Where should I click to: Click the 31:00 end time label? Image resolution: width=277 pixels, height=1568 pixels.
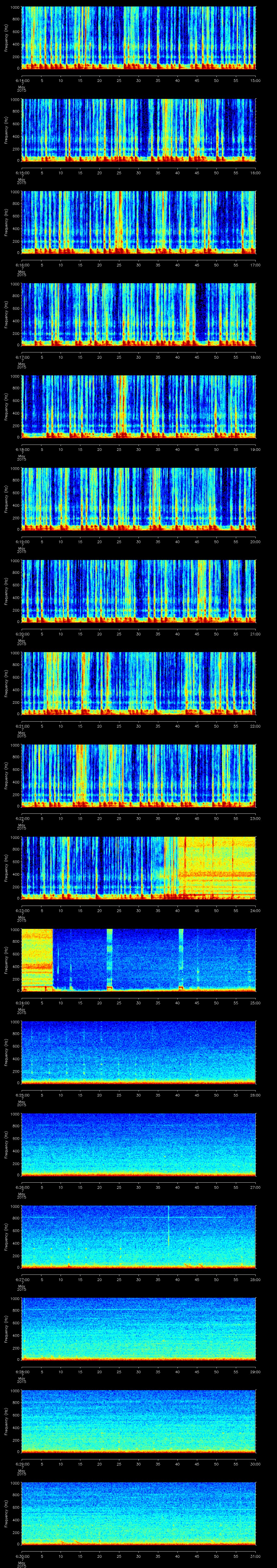(x=255, y=1555)
